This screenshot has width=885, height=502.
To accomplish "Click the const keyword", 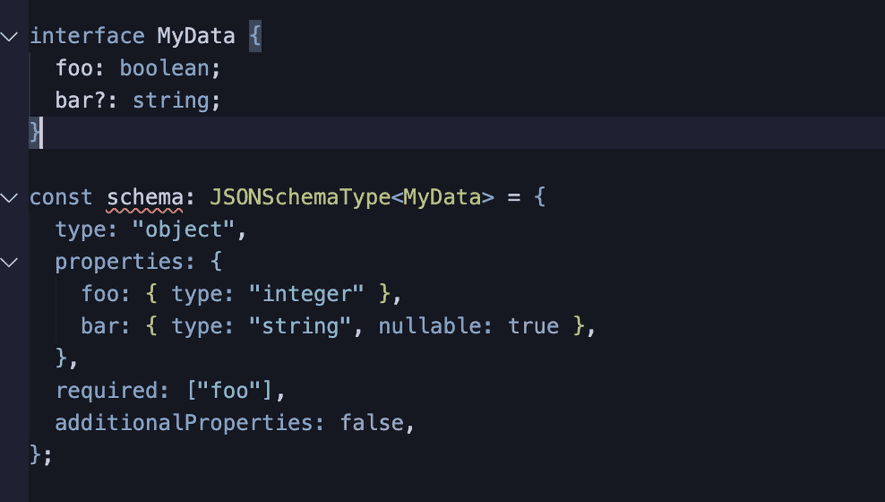I will (60, 198).
